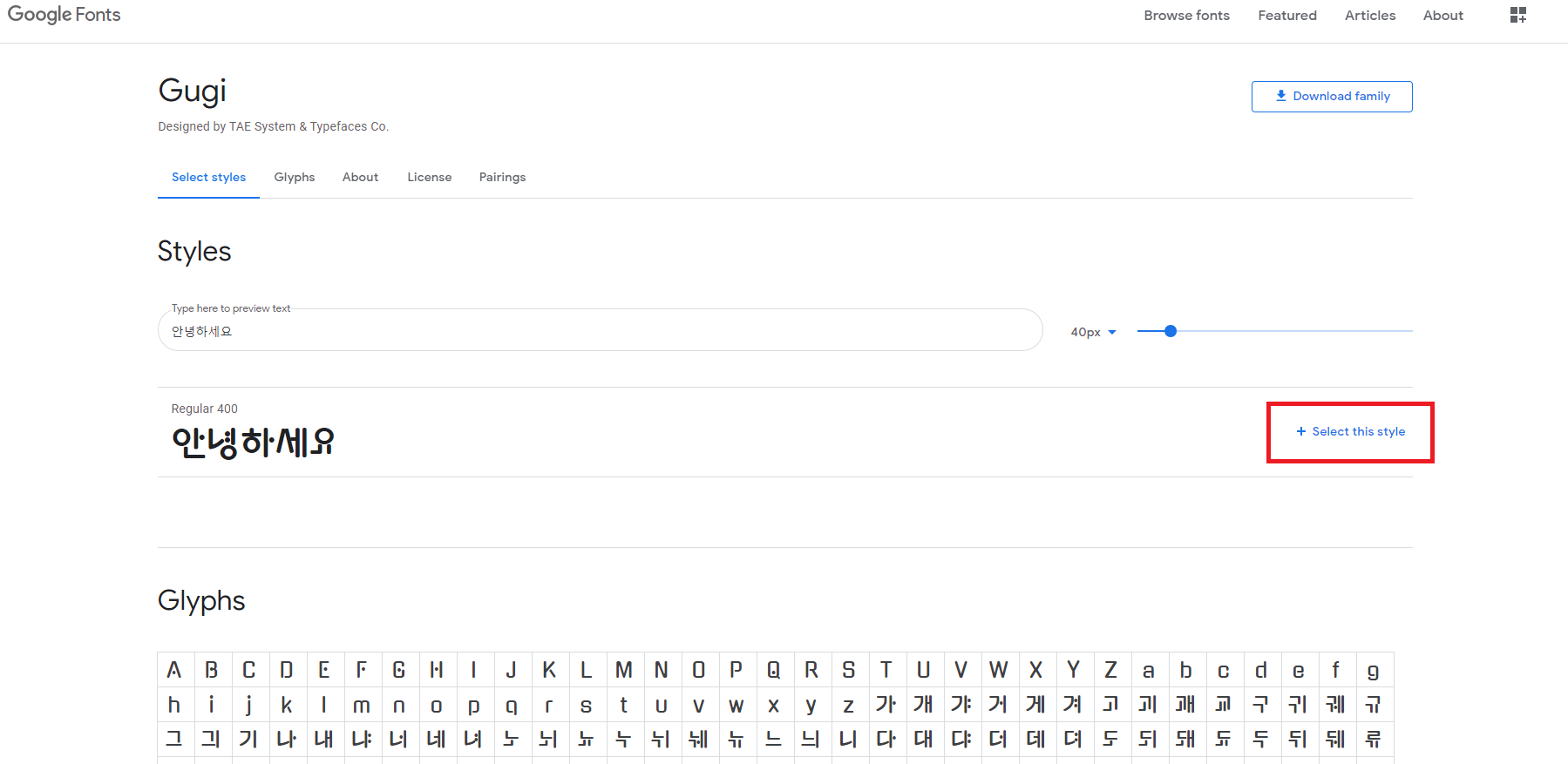1568x764 pixels.
Task: Click lowercase glyph g in the table
Action: (1374, 669)
